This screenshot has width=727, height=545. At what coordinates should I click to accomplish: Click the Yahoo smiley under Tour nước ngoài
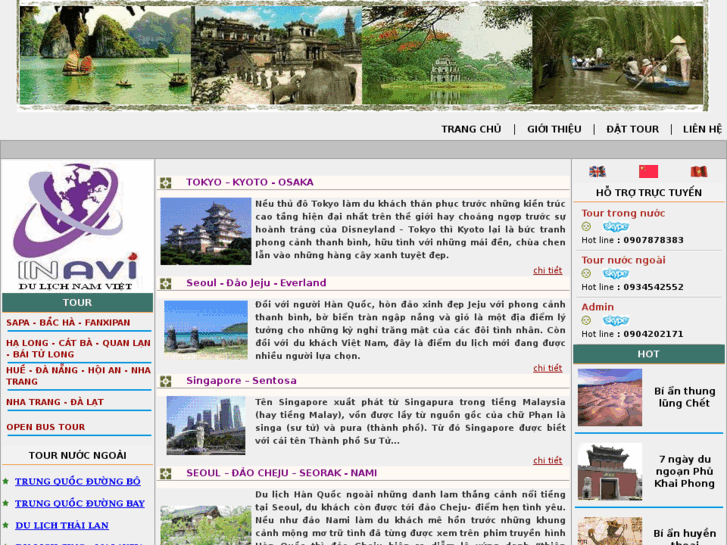pyautogui.click(x=586, y=274)
